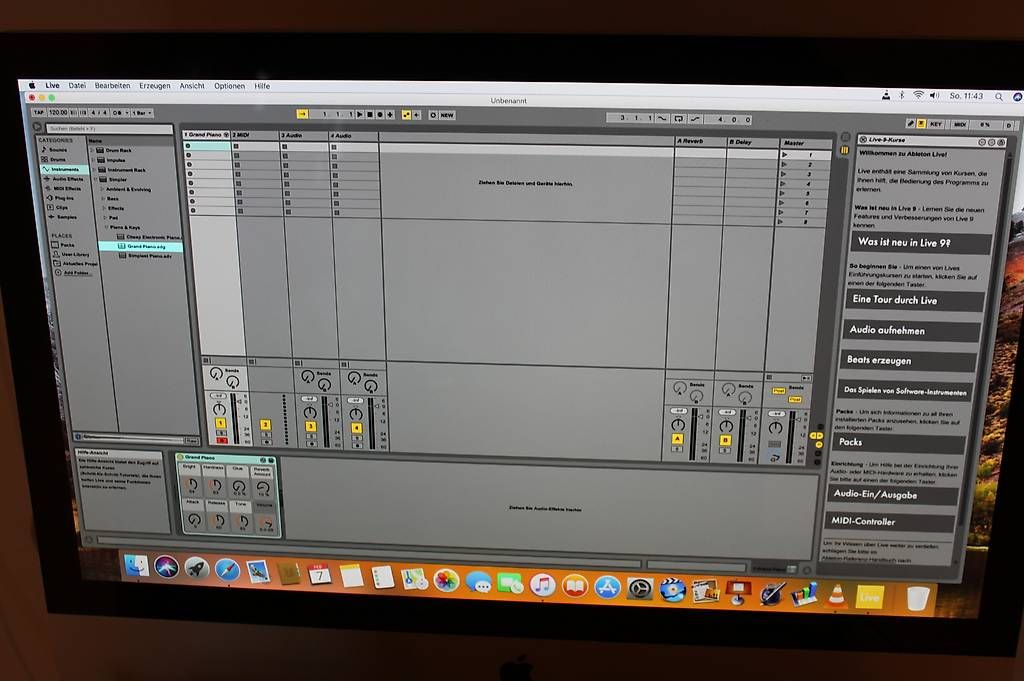Tap the TAP tempo button
1024x681 pixels.
(39, 112)
